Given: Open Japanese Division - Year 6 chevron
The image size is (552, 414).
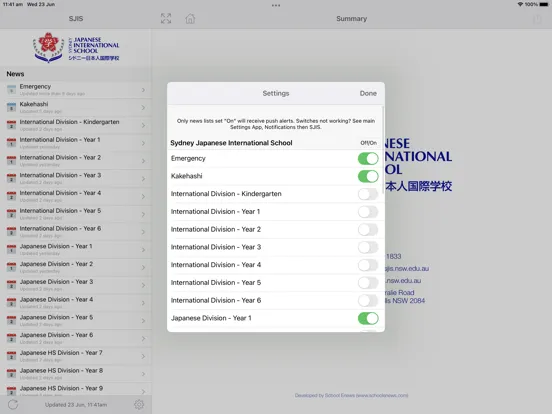Looking at the screenshot, I should [x=143, y=338].
